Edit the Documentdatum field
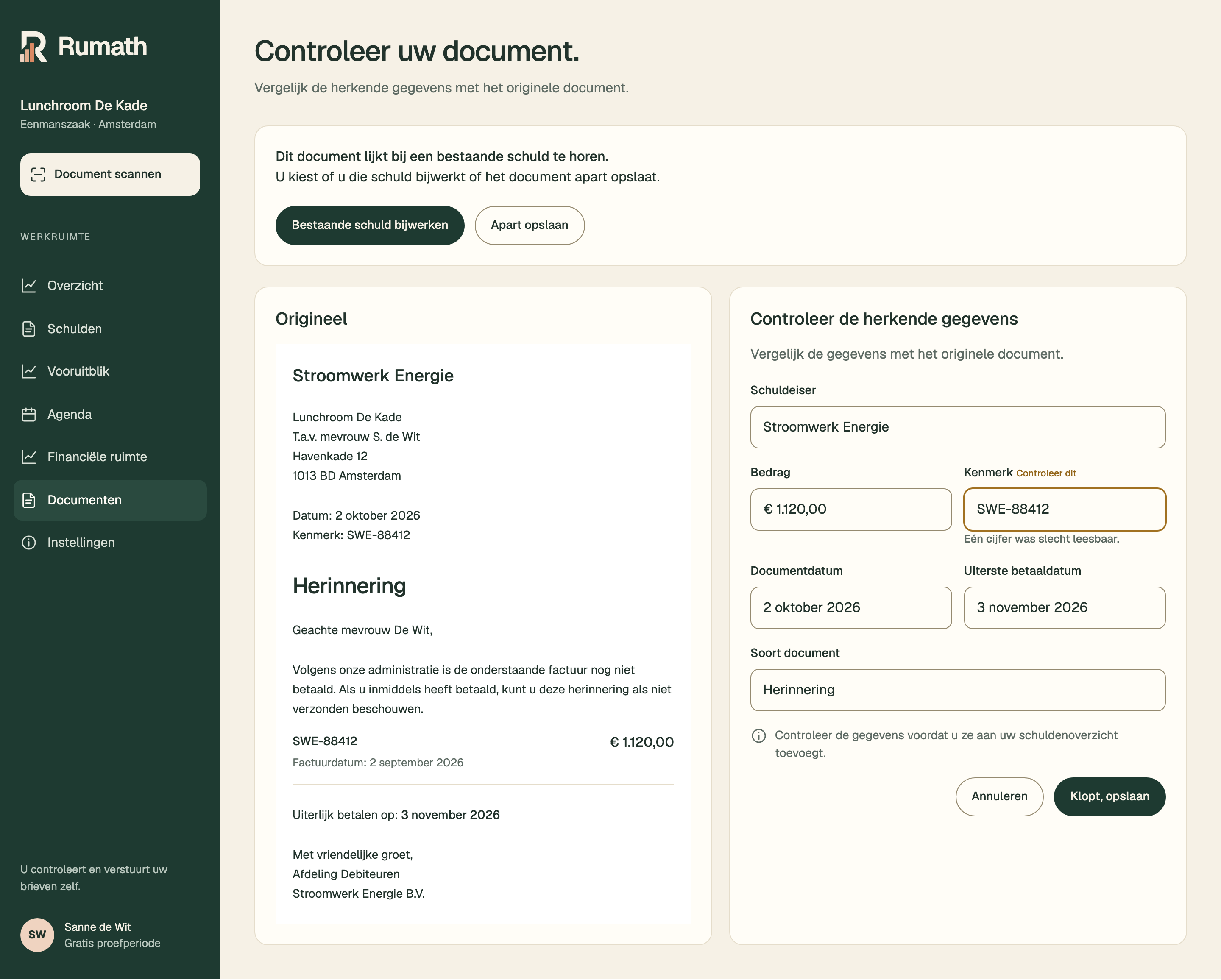The image size is (1221, 980). coord(850,608)
